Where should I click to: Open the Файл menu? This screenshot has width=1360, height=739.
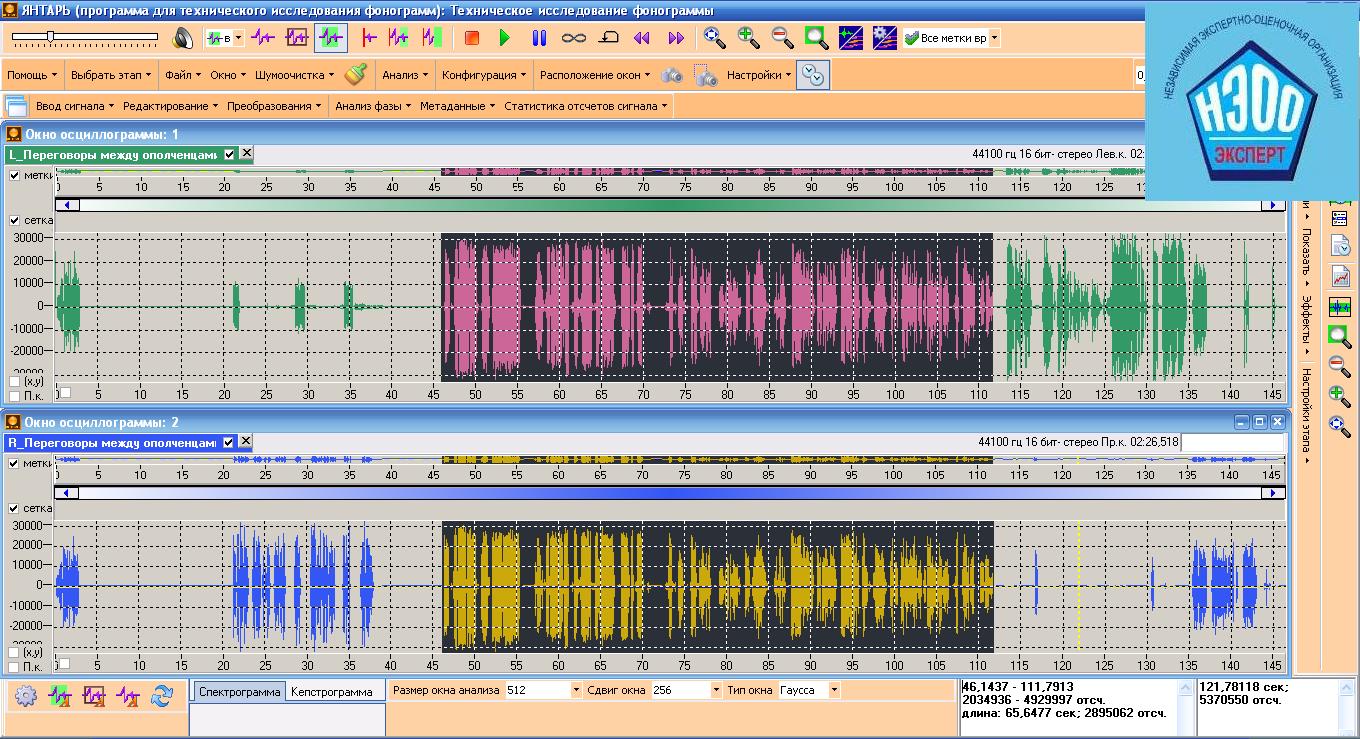[x=183, y=75]
